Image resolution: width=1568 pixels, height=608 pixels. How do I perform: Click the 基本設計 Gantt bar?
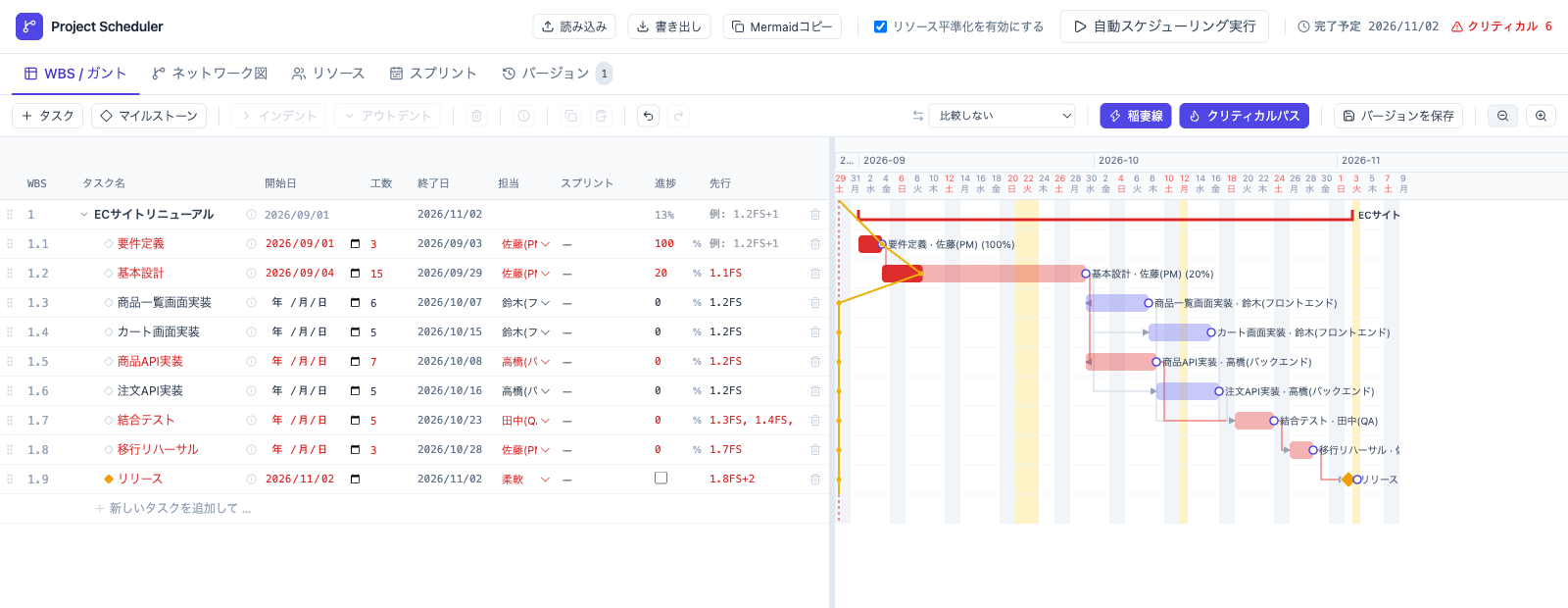984,274
